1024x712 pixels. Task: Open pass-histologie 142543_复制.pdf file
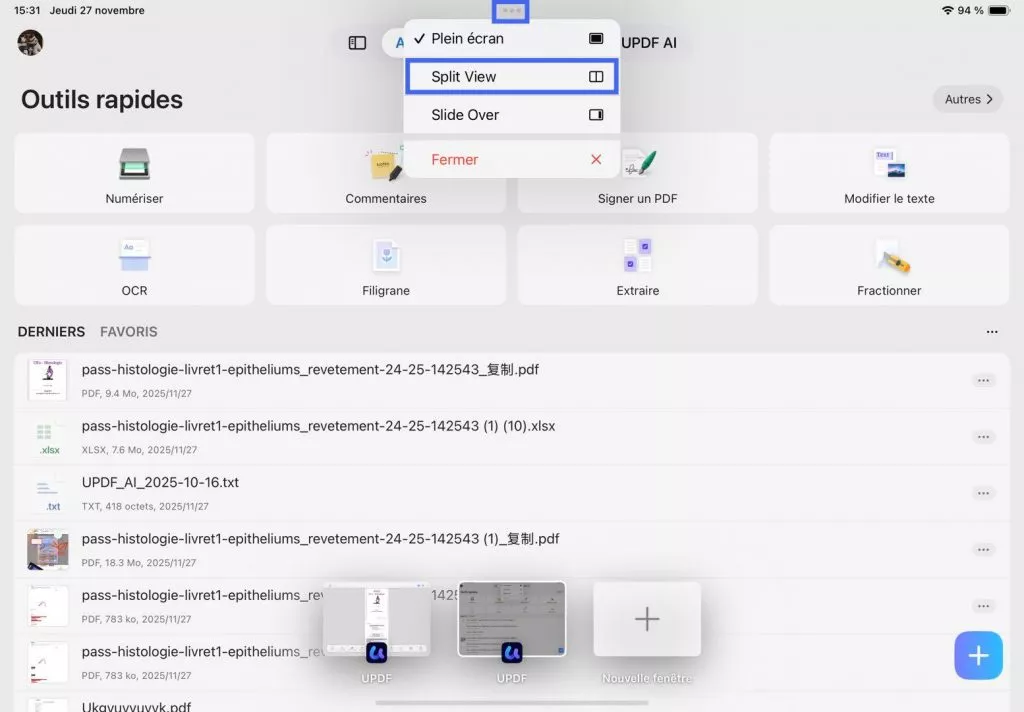click(511, 381)
